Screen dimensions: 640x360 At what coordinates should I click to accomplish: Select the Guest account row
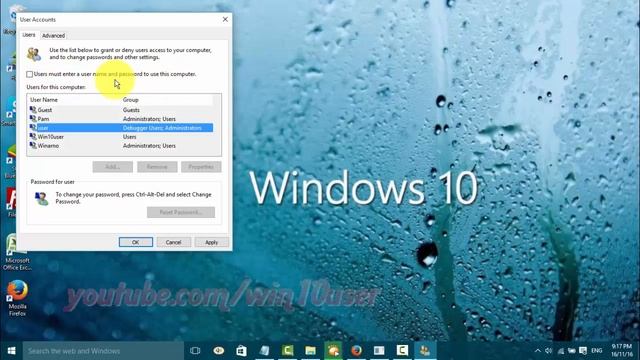pos(121,110)
